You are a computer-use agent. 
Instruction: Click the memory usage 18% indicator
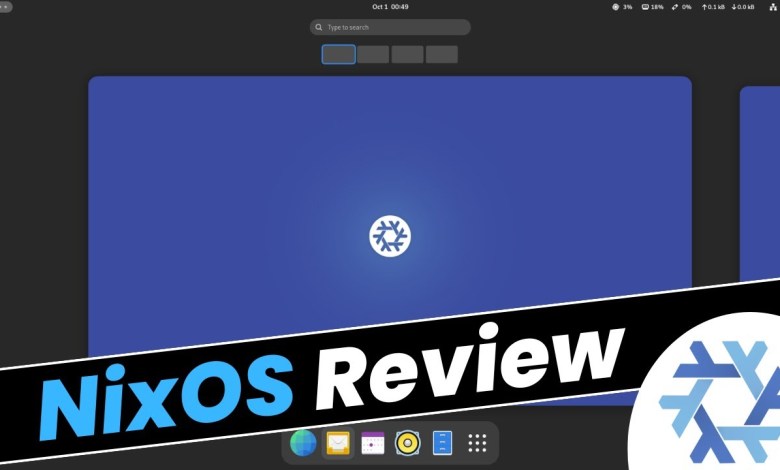(652, 7)
